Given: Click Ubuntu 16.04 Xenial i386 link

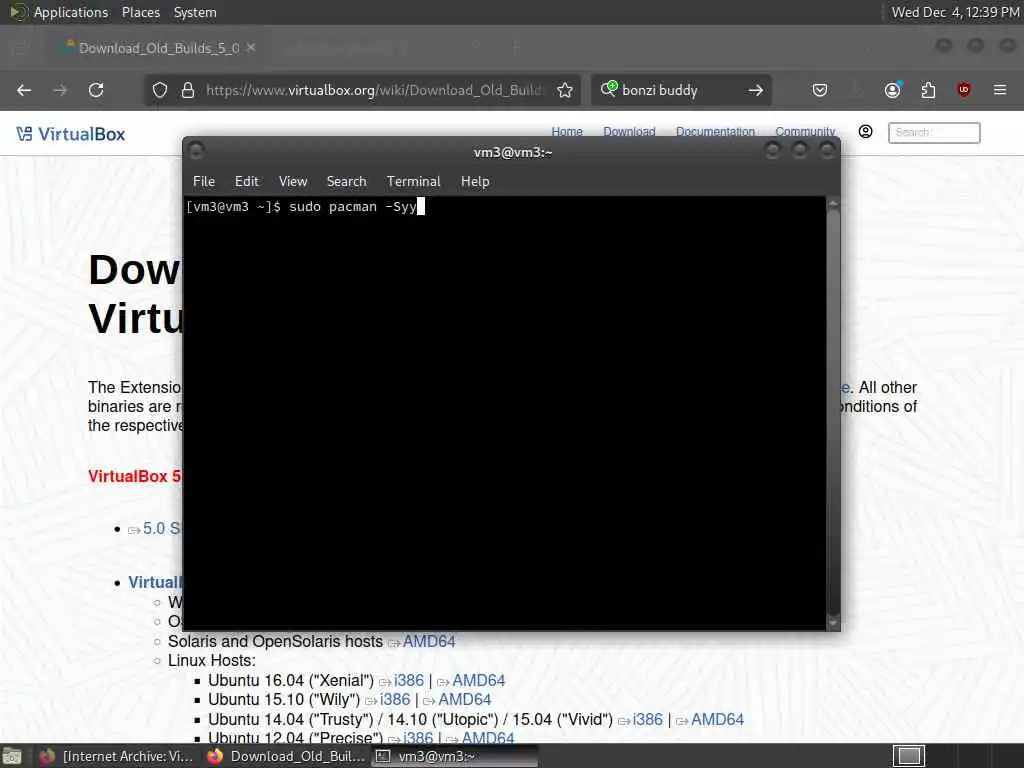Looking at the screenshot, I should pyautogui.click(x=409, y=680).
